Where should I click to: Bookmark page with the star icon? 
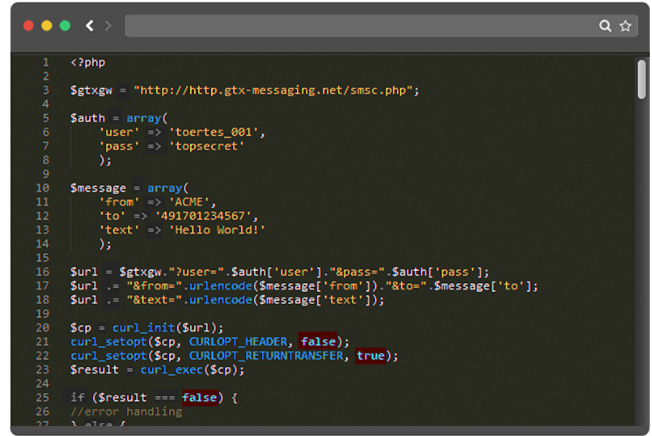[625, 26]
